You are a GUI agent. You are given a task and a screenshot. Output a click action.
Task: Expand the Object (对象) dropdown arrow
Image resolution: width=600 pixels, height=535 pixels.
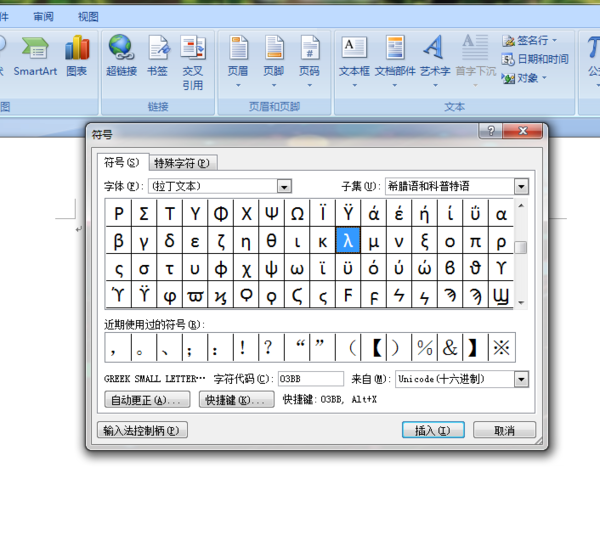pos(544,78)
